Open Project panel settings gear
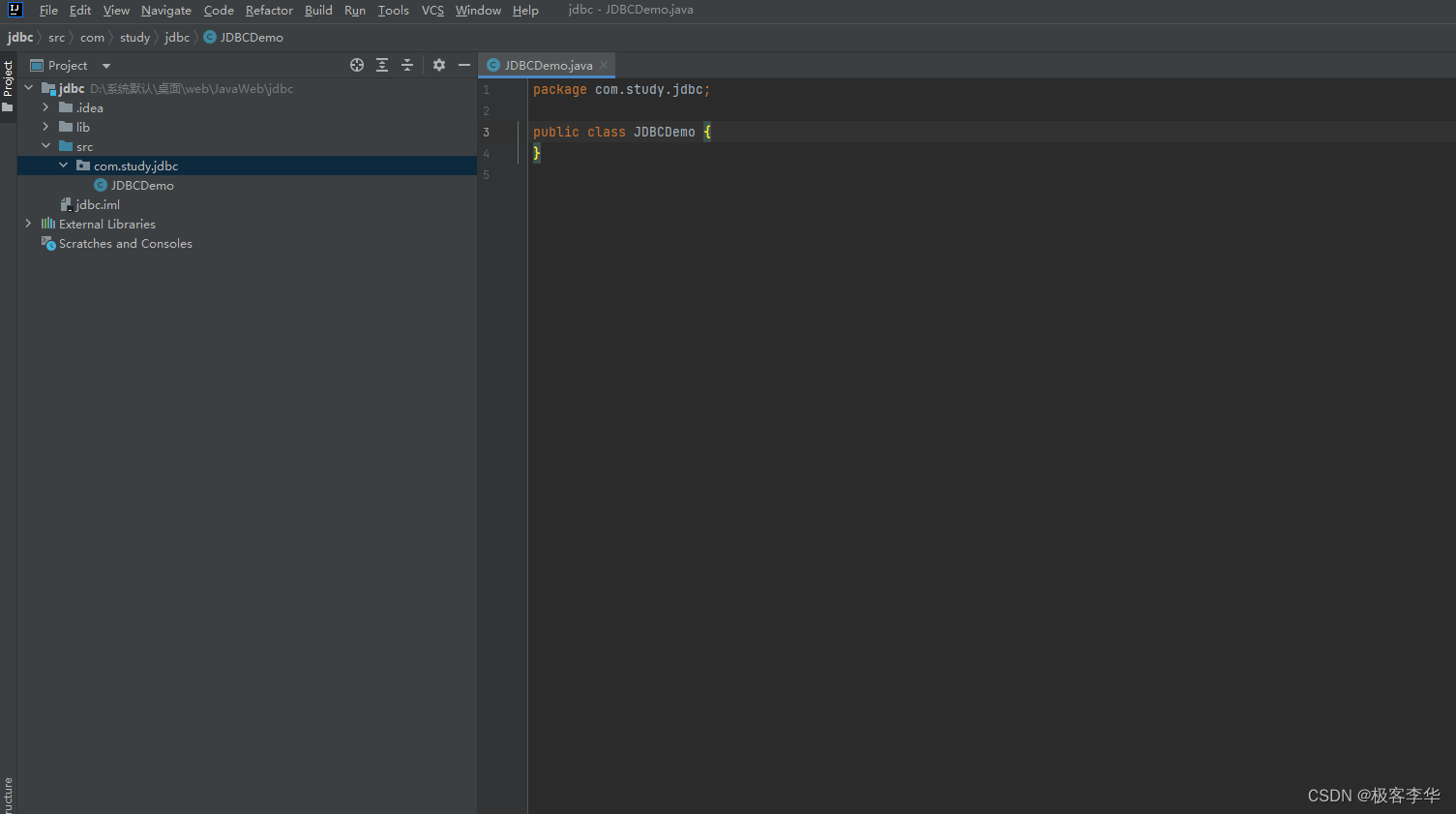1456x814 pixels. [x=439, y=65]
